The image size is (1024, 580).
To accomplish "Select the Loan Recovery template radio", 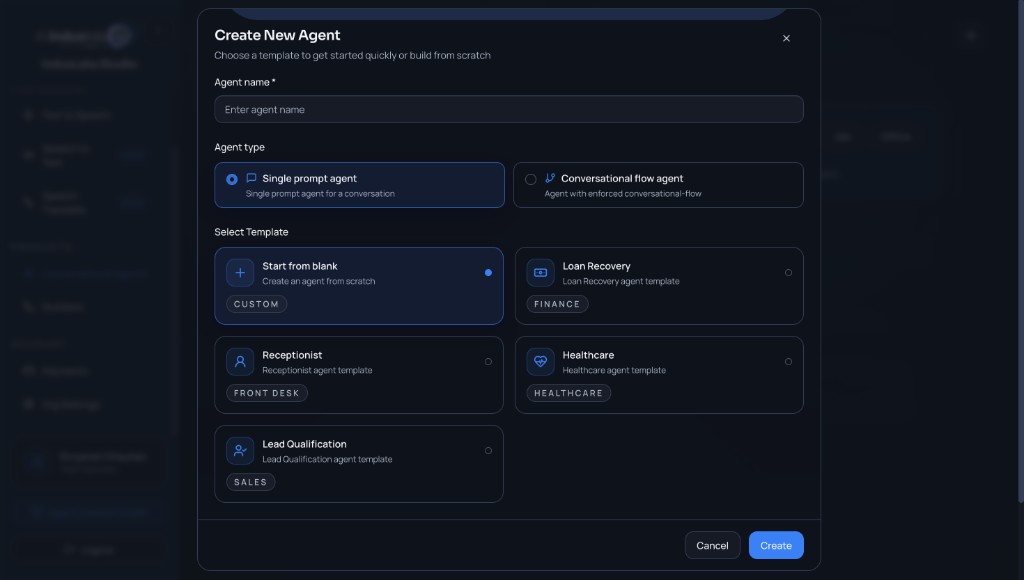I will (788, 272).
